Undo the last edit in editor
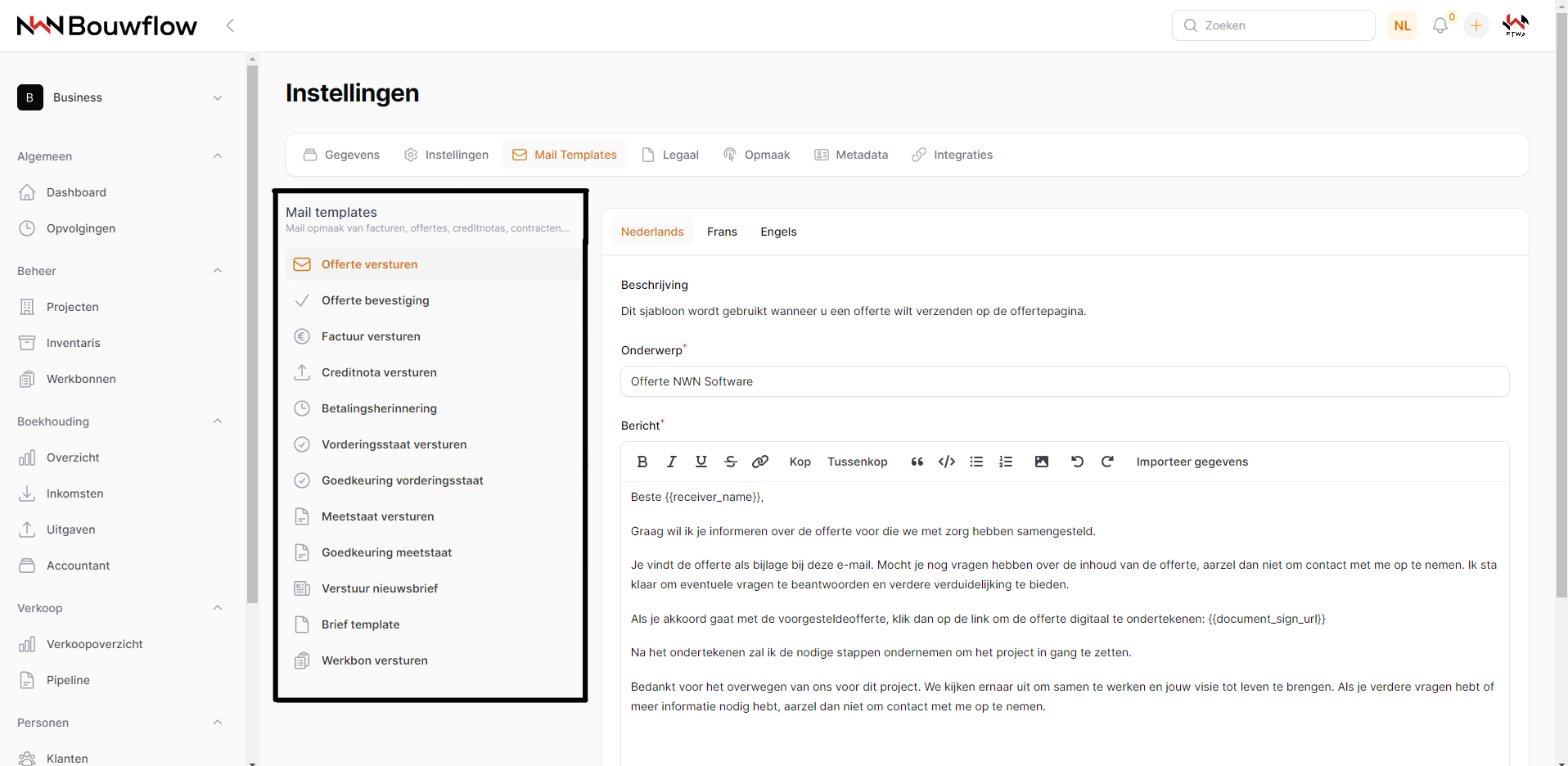Image resolution: width=1568 pixels, height=766 pixels. click(x=1077, y=462)
